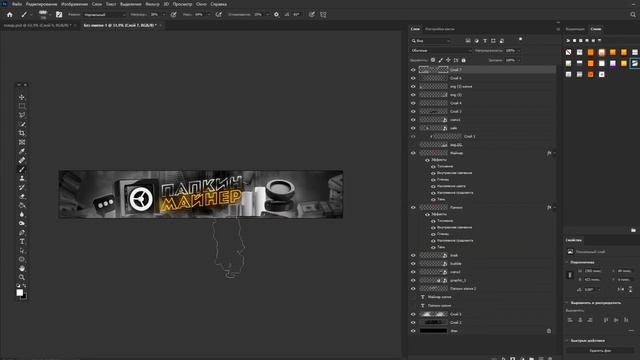Image resolution: width=640 pixels, height=360 pixels.
Task: Click the Home icon in the options bar
Action: 9,14
